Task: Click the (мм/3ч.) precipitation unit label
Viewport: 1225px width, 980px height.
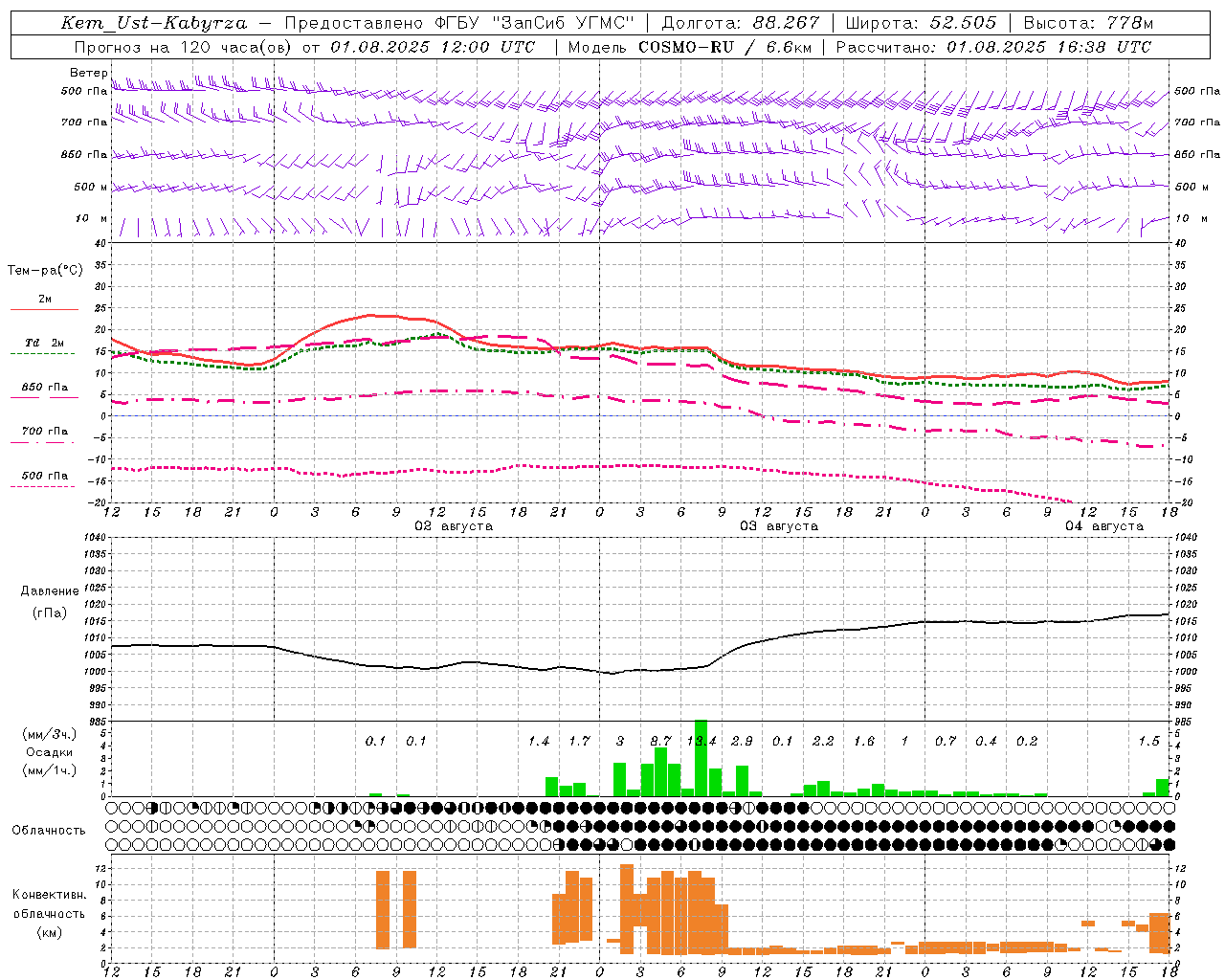Action: pos(49,735)
